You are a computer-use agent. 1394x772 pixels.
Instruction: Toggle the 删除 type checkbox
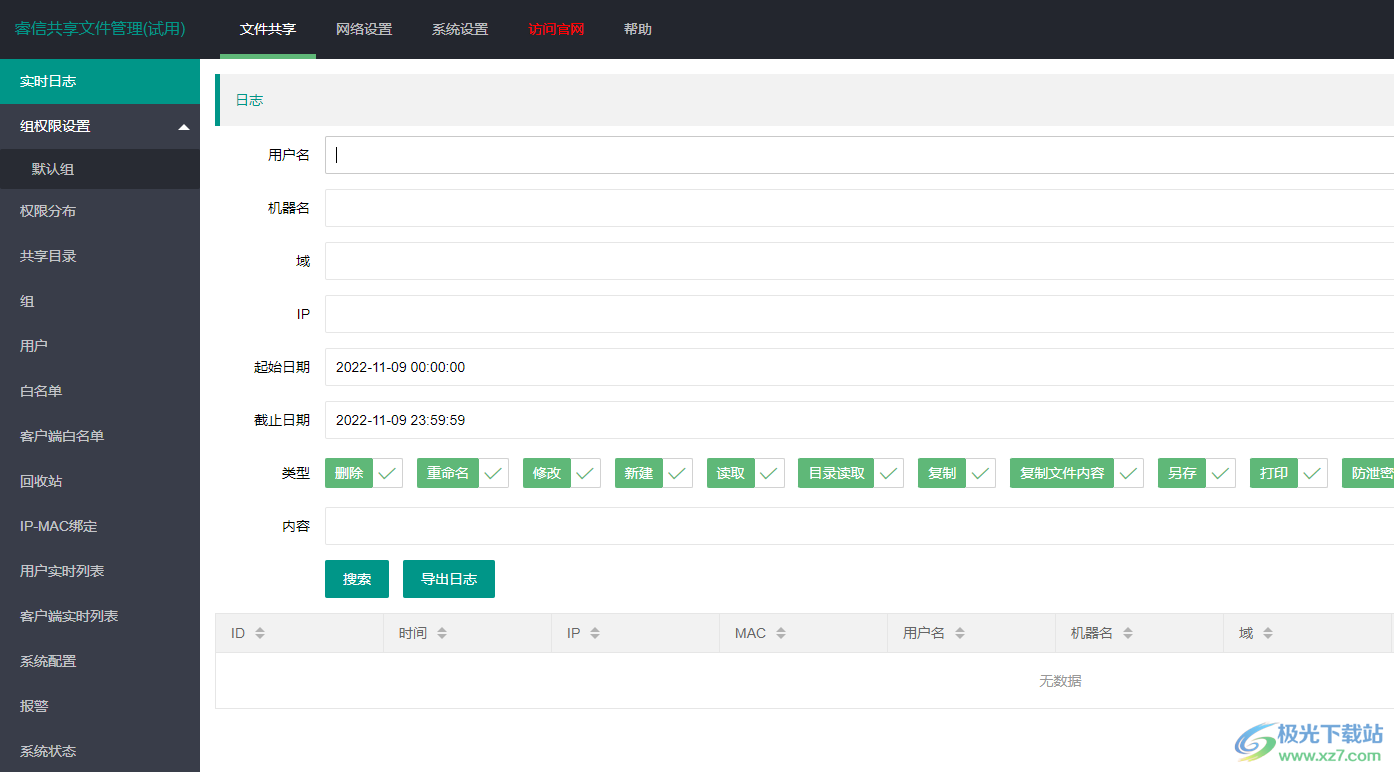(x=364, y=473)
